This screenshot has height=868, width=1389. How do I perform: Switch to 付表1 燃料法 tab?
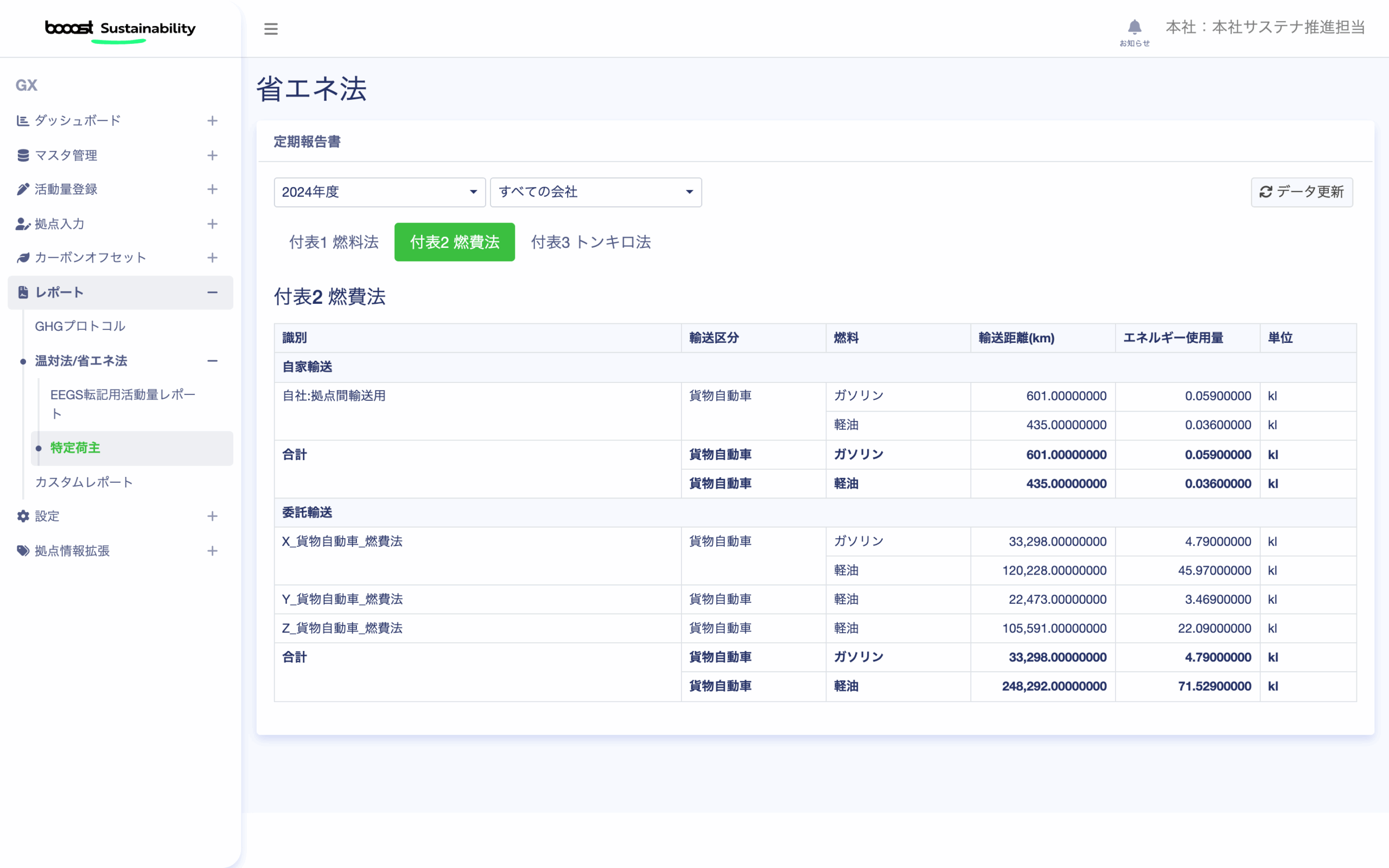point(334,242)
